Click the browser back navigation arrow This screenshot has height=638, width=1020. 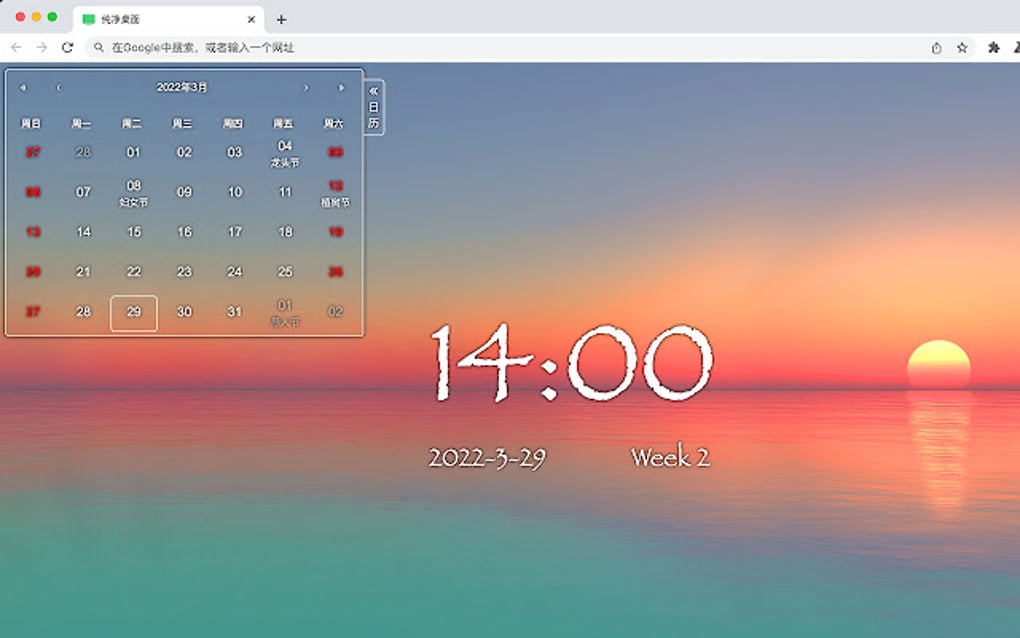[16, 47]
